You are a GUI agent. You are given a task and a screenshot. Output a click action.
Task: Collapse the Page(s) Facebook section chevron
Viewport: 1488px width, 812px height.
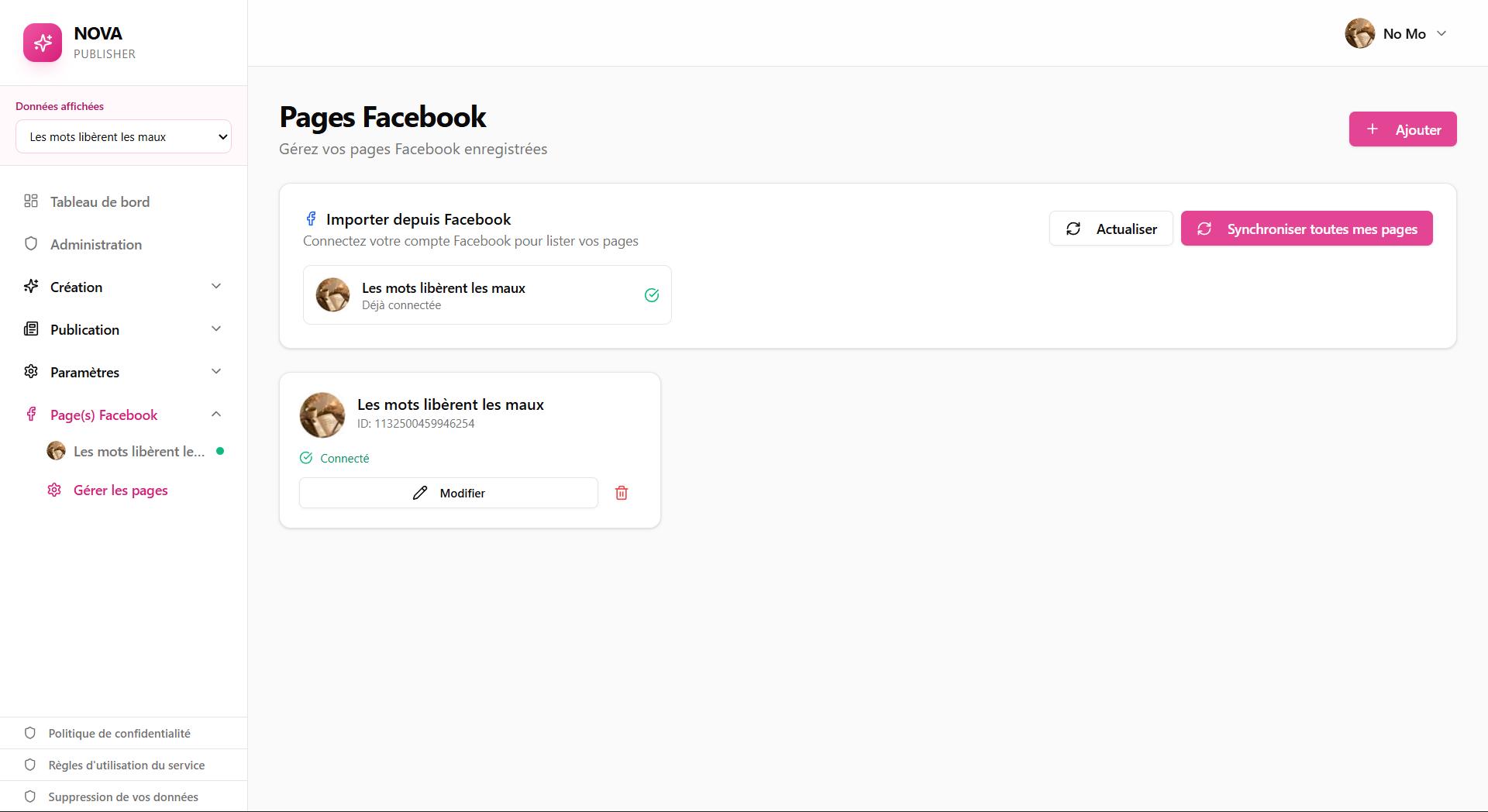pos(216,414)
